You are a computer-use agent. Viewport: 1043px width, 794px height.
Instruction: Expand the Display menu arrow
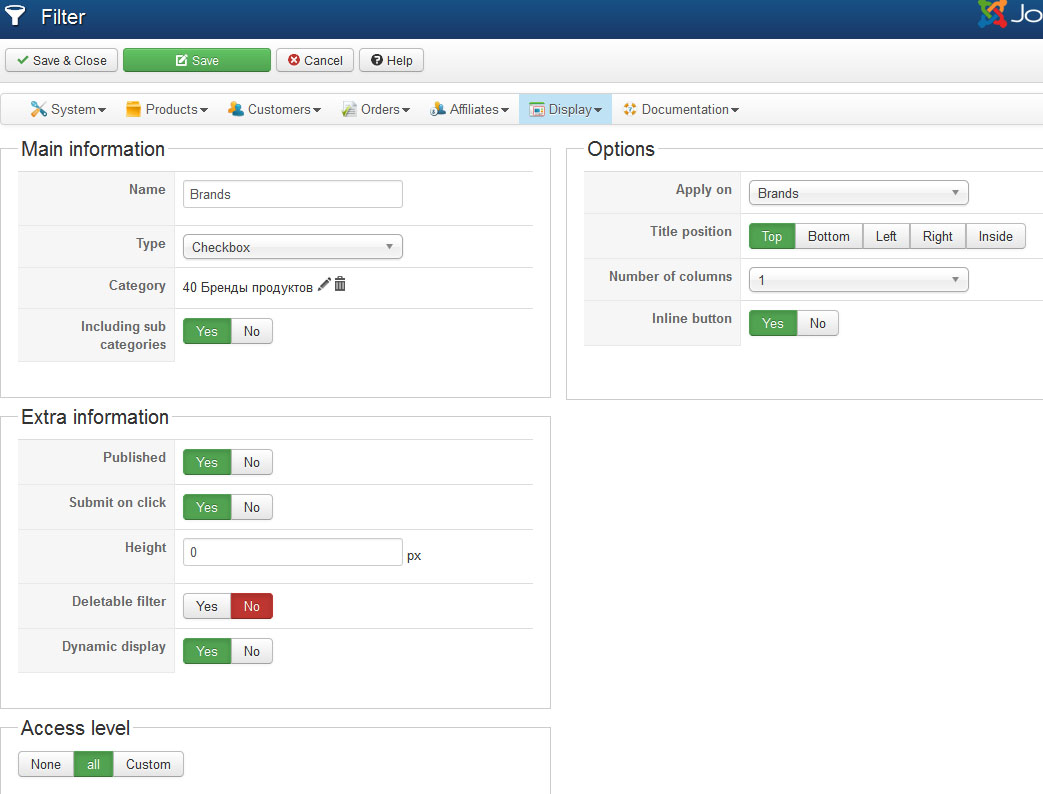coord(598,110)
